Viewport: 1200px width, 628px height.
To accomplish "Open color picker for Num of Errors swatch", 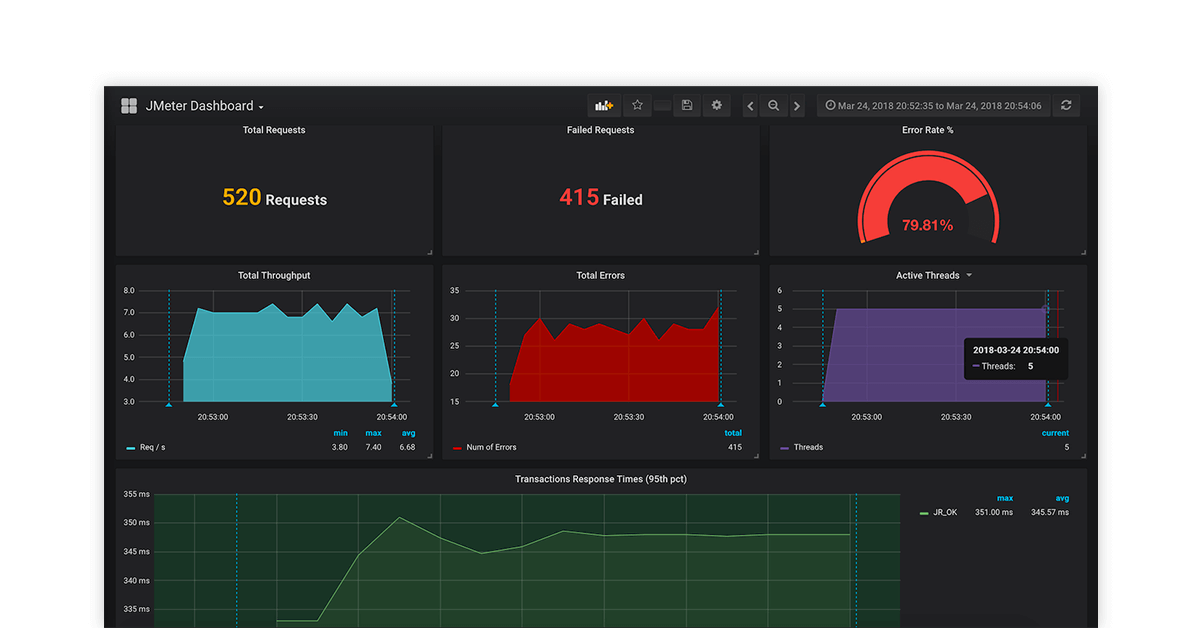I will coord(458,448).
